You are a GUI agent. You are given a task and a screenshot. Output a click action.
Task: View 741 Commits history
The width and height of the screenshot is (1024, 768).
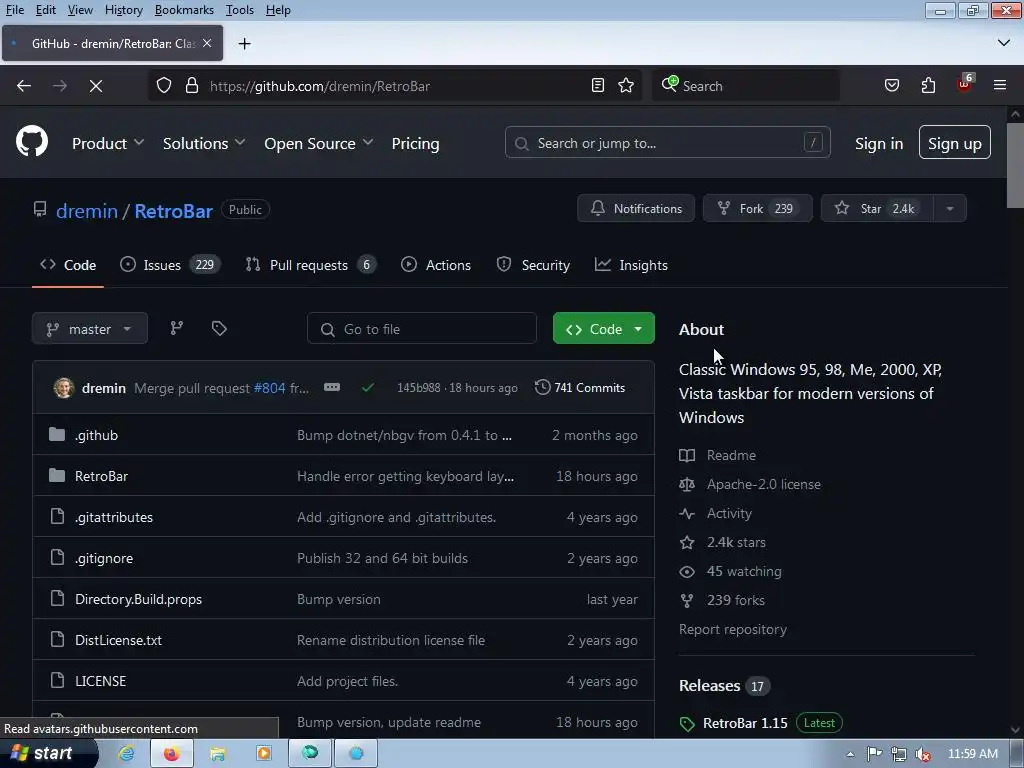pyautogui.click(x=580, y=387)
